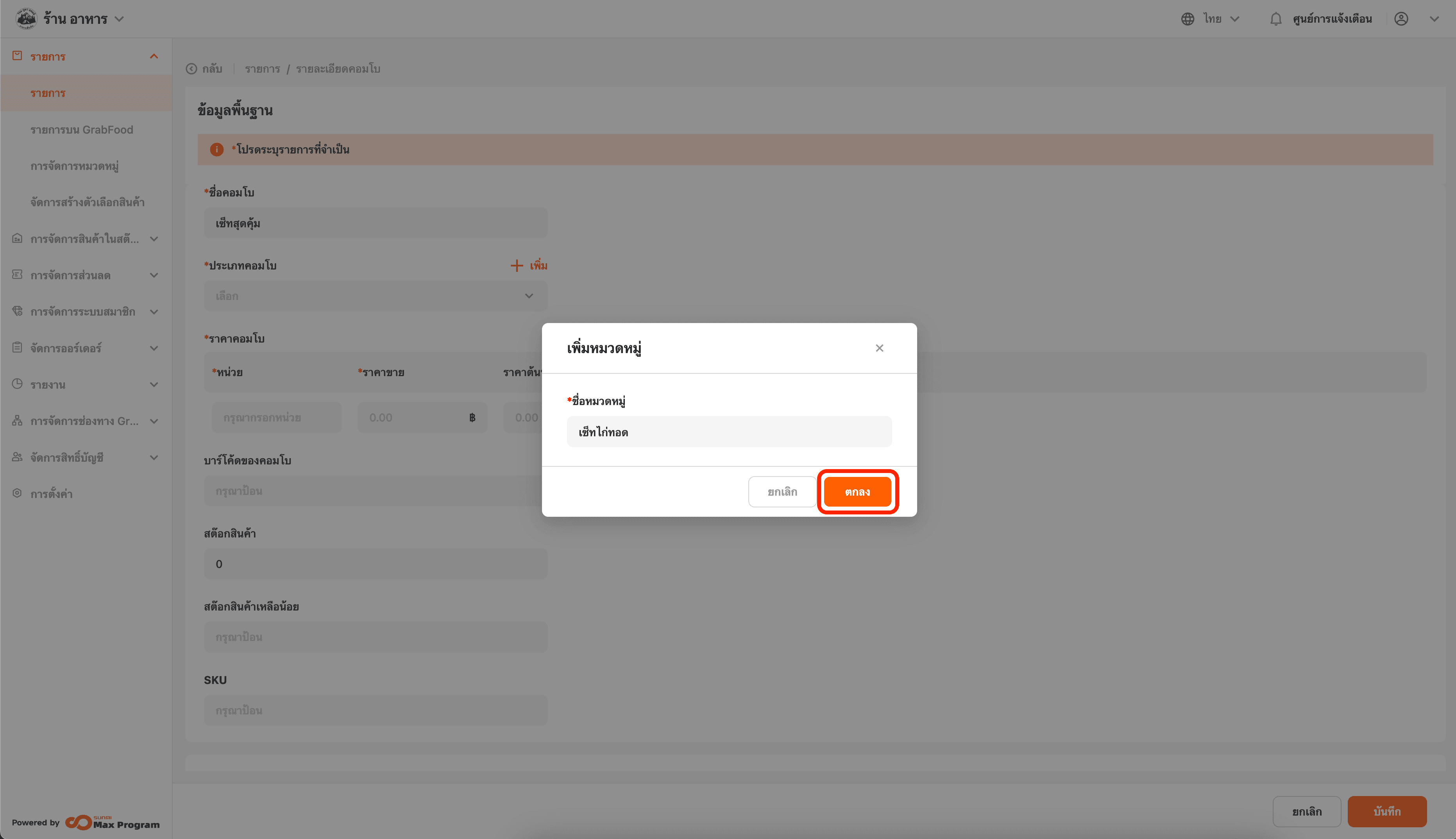Click the บันทึก save button

pyautogui.click(x=1386, y=811)
